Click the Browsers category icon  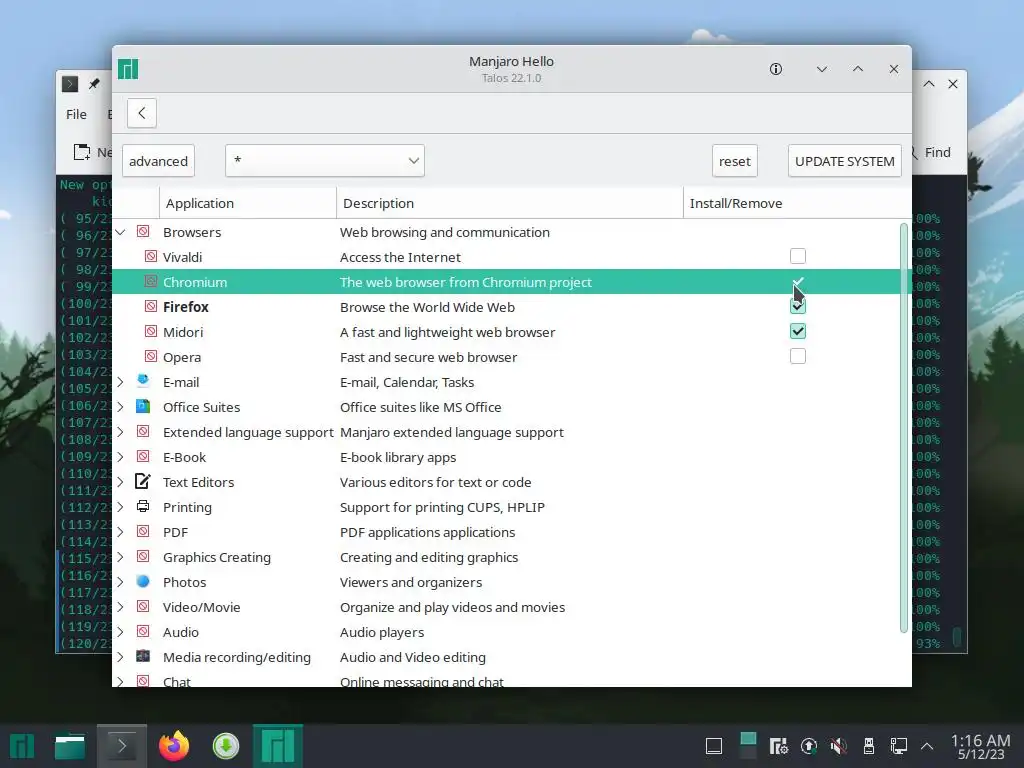click(143, 231)
